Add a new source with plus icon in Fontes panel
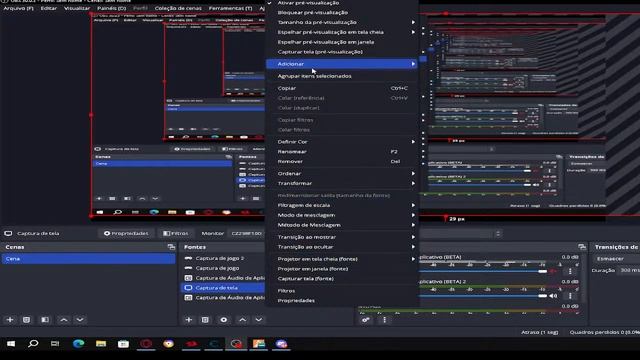Viewport: 640px width, 360px height. pos(189,320)
